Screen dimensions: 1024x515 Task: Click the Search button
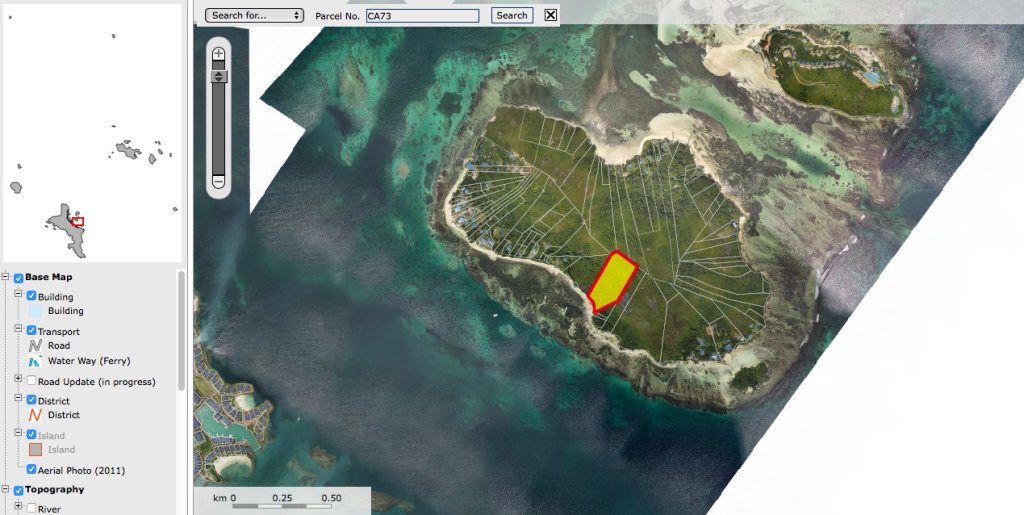pos(512,16)
